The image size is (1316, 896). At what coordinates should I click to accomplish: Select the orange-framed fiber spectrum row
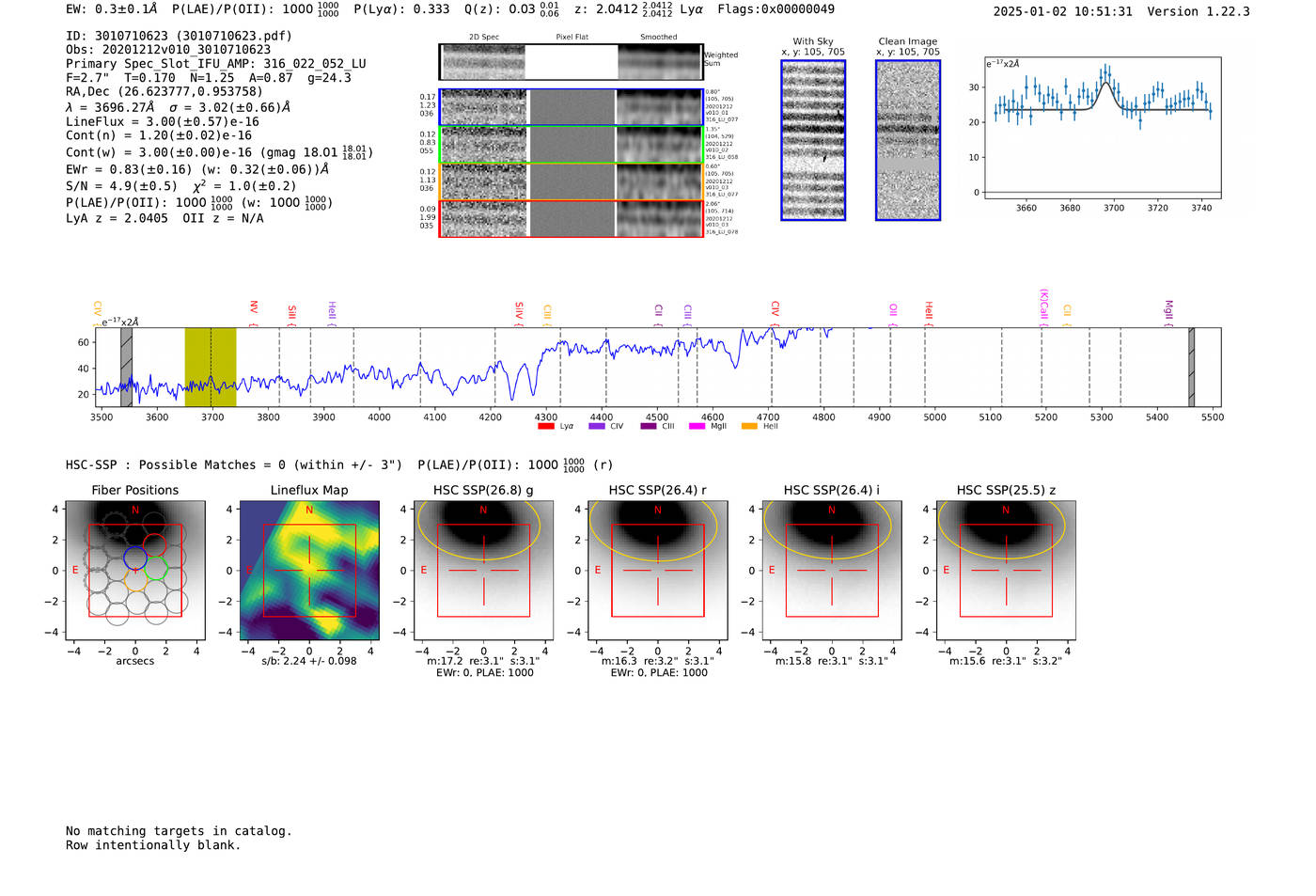coord(572,181)
